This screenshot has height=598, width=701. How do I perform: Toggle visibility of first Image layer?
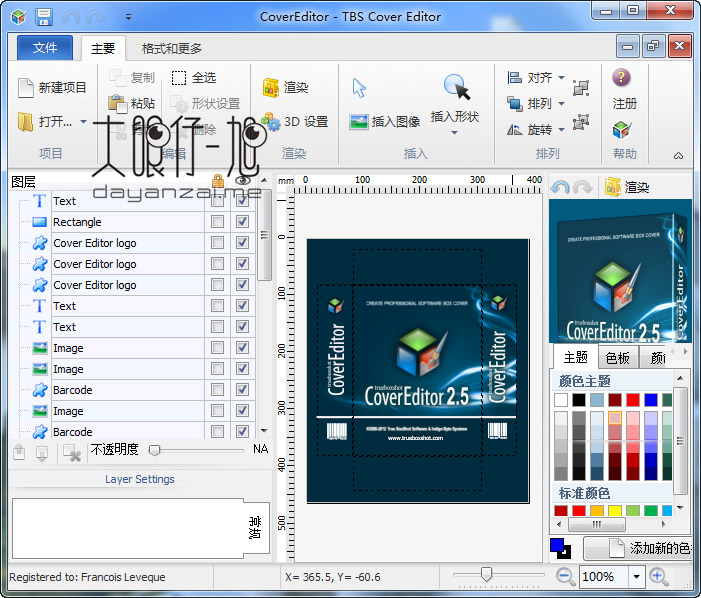pos(242,348)
